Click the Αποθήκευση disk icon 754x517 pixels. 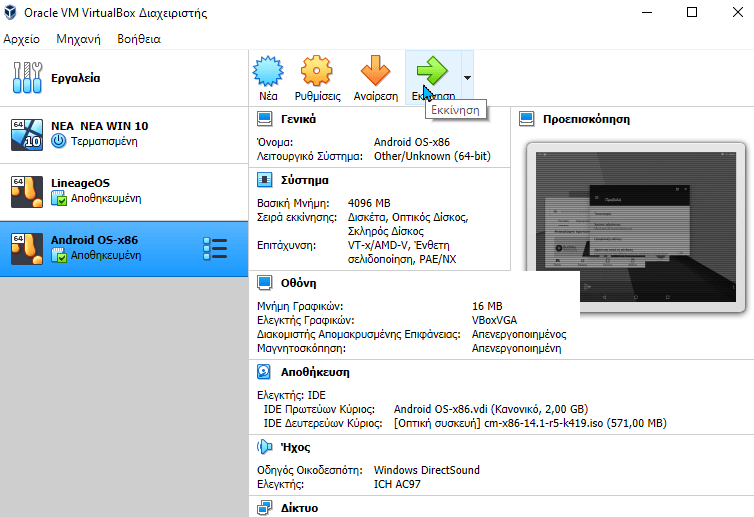click(264, 372)
